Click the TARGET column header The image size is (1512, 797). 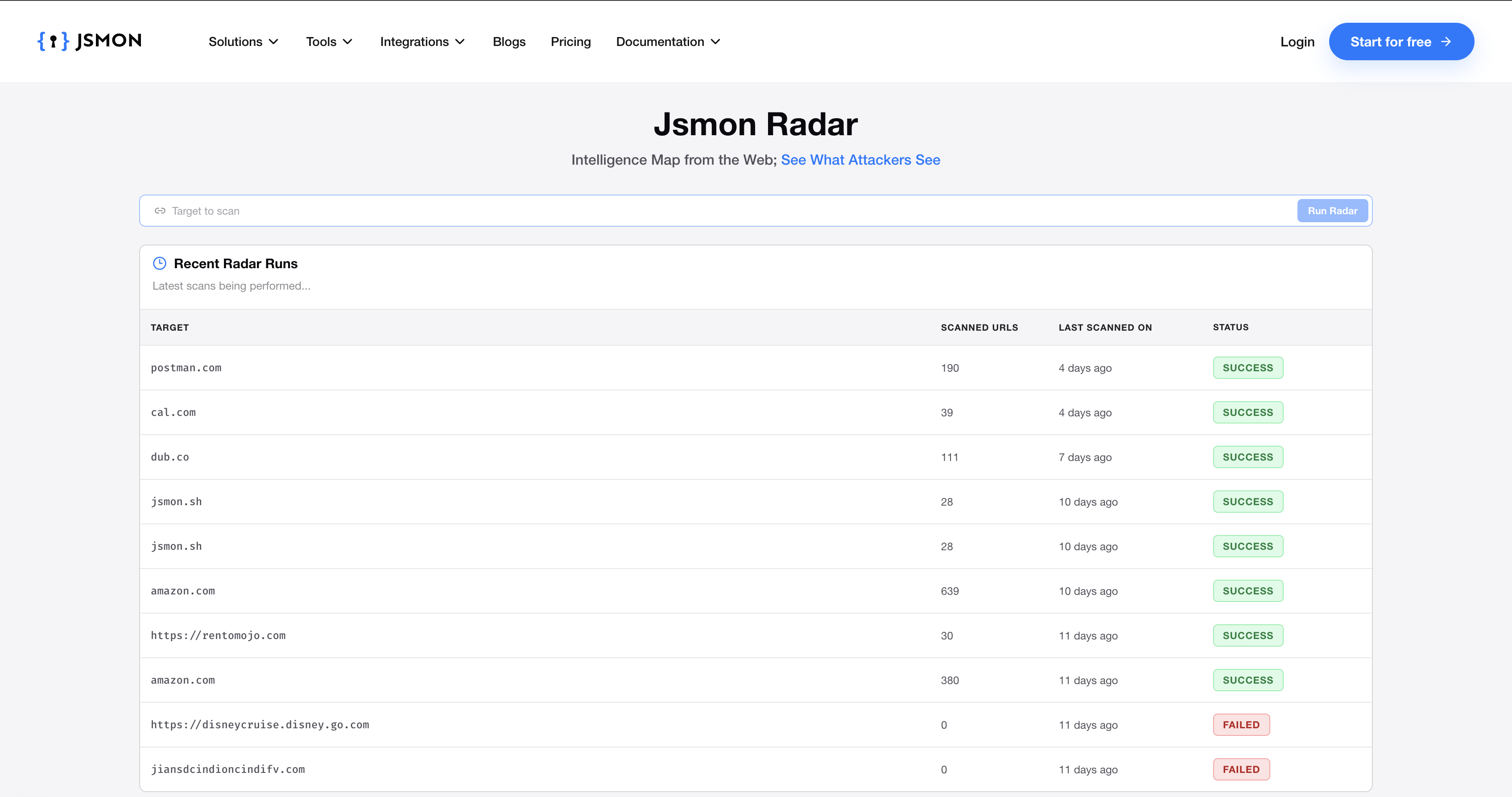169,327
